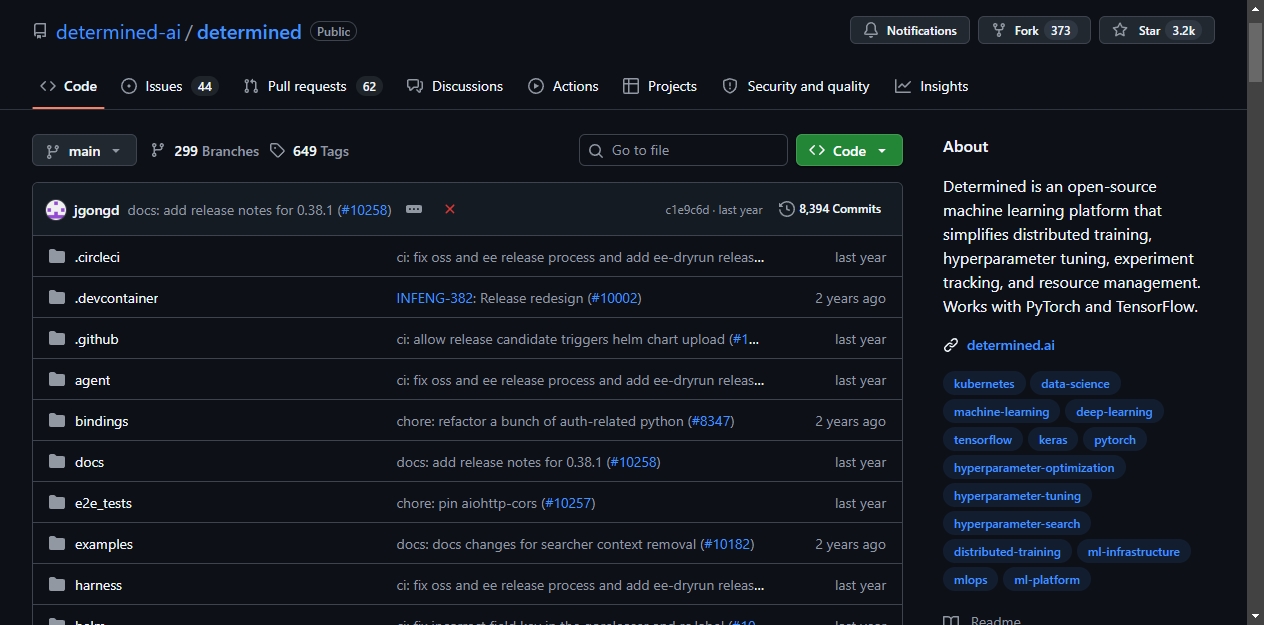Image resolution: width=1264 pixels, height=625 pixels.
Task: Select the mlops topic tag
Action: (970, 579)
